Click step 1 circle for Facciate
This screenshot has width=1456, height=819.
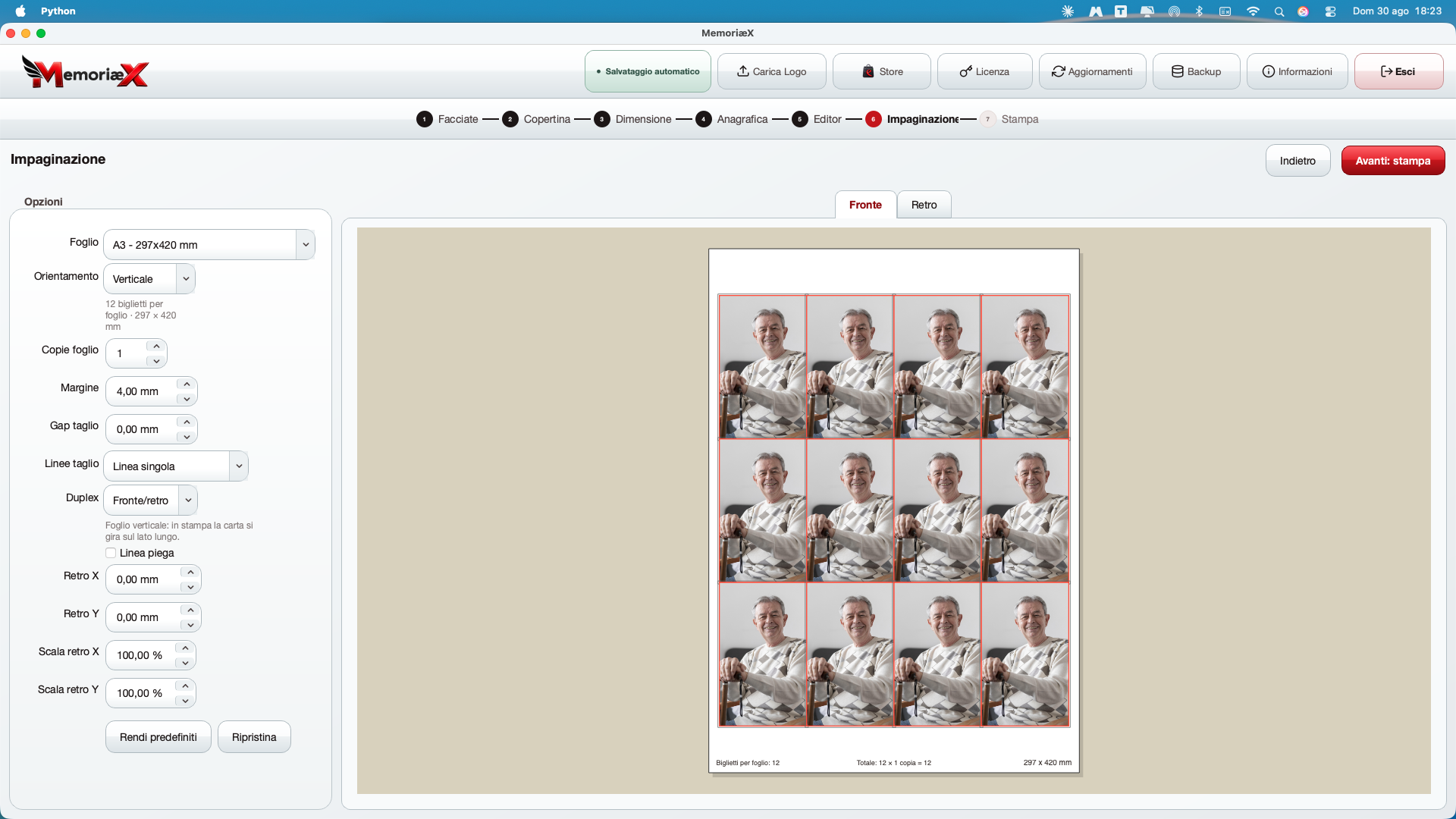click(x=425, y=119)
